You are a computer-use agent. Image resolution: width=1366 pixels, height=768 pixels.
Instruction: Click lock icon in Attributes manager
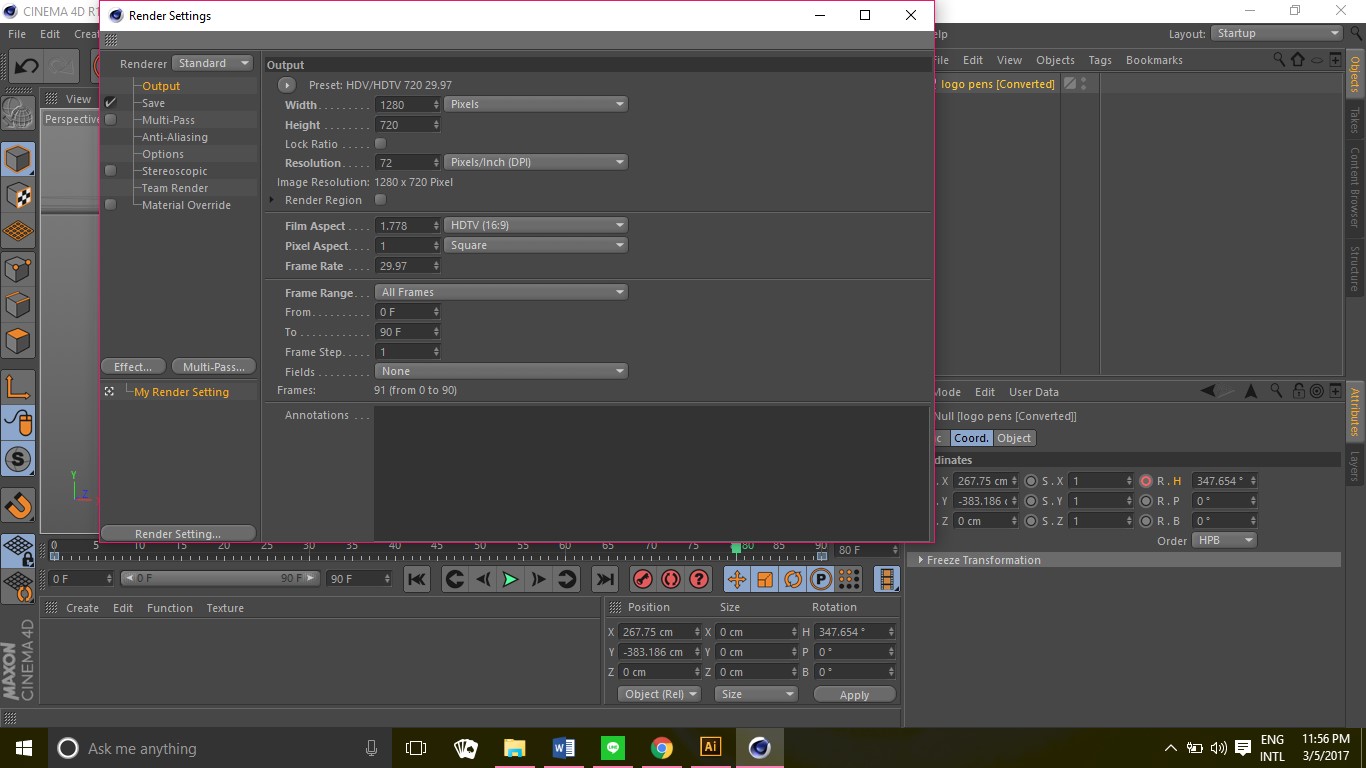pyautogui.click(x=1297, y=391)
